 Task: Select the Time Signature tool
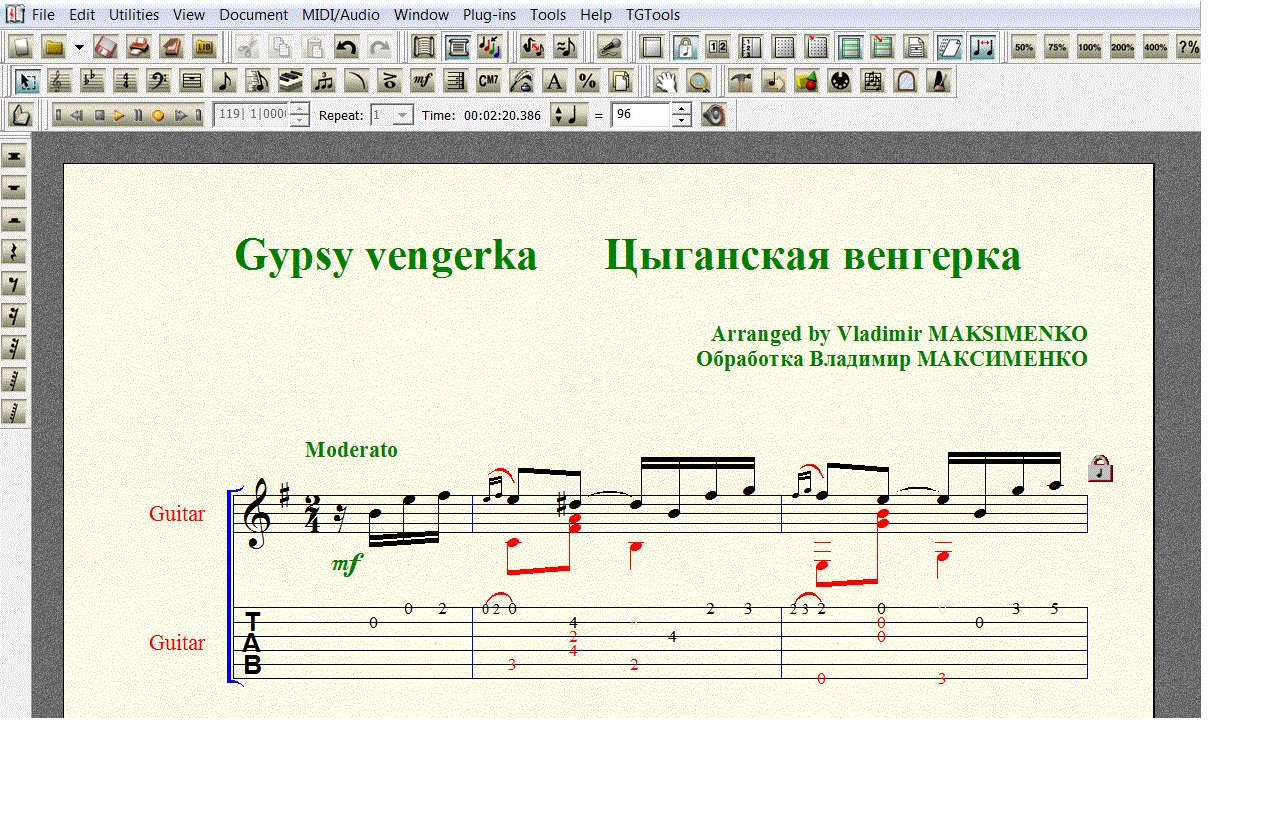coord(125,81)
